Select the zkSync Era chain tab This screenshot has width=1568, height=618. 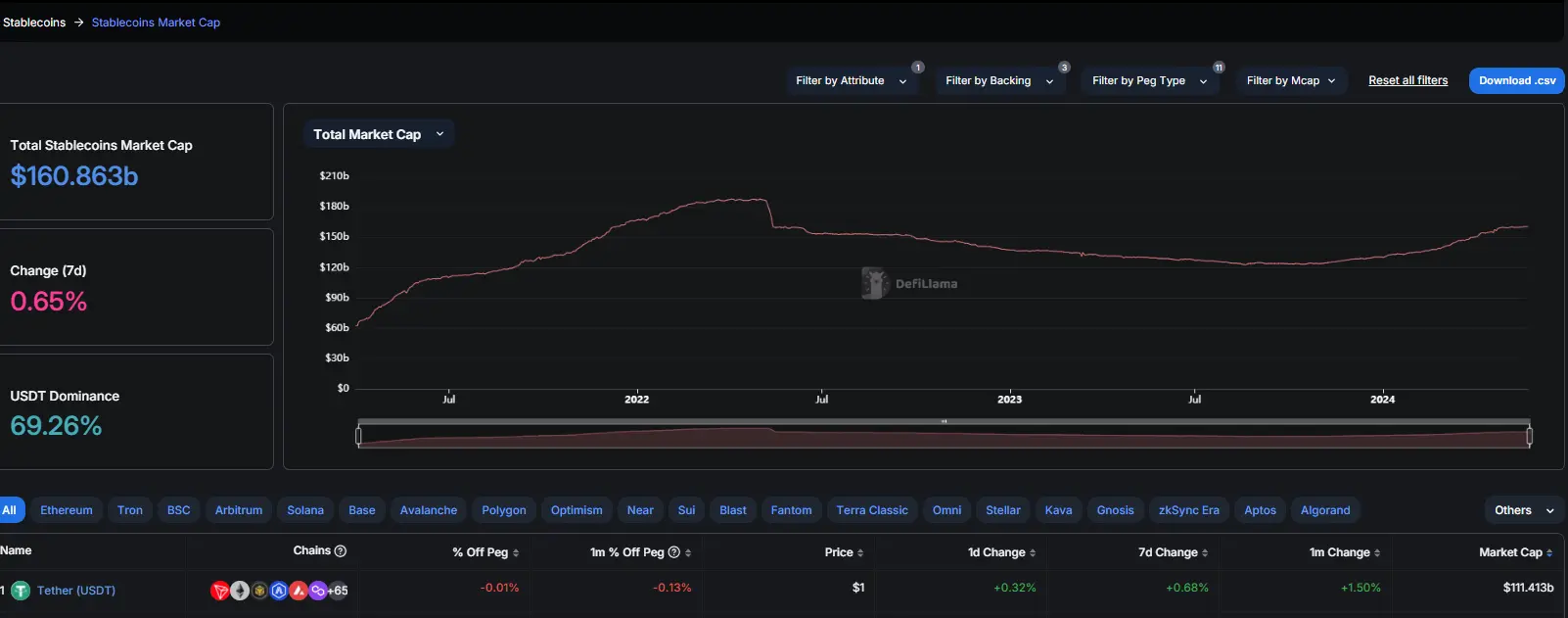1189,510
